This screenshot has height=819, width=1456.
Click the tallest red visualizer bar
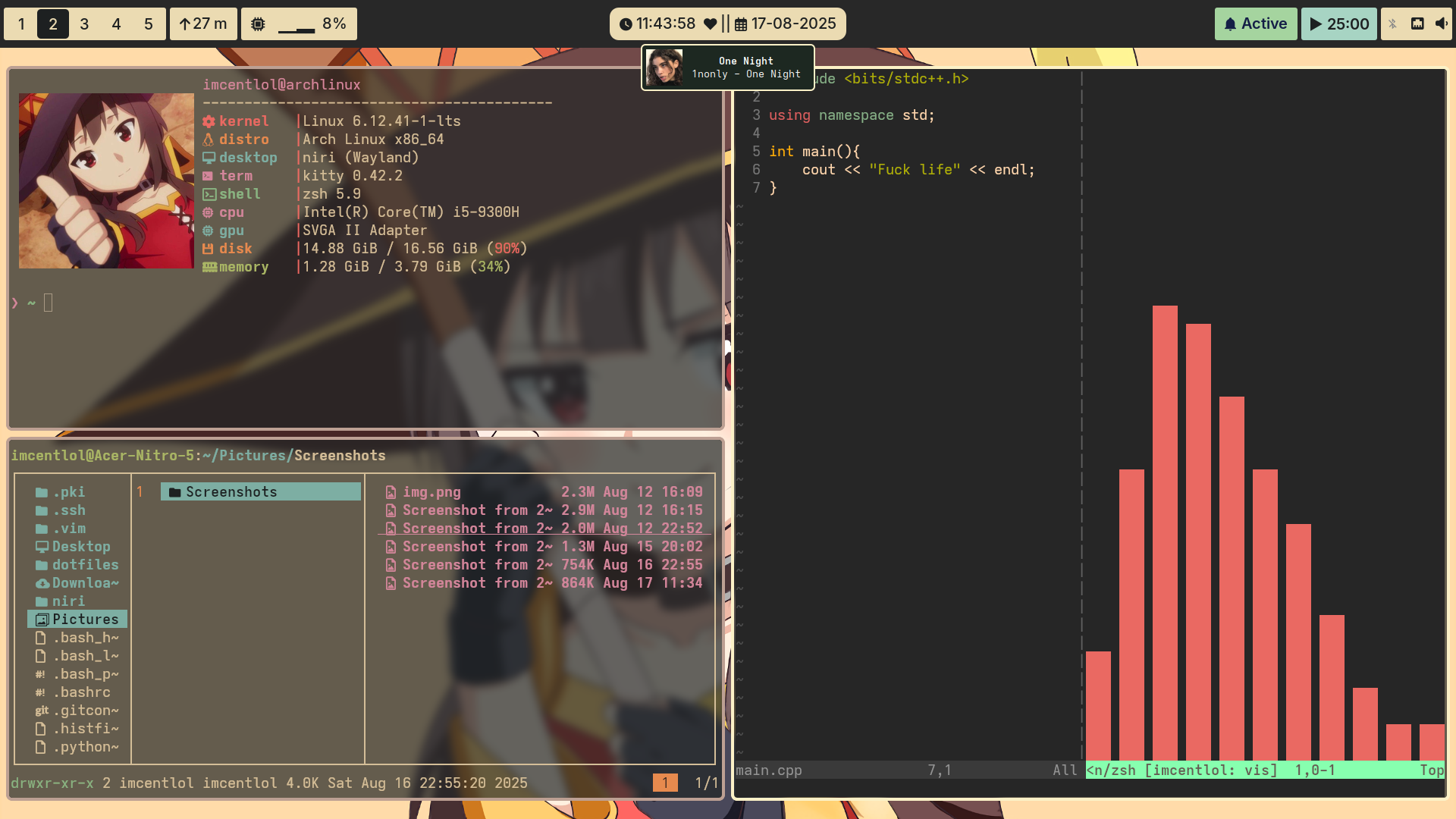(x=1165, y=531)
